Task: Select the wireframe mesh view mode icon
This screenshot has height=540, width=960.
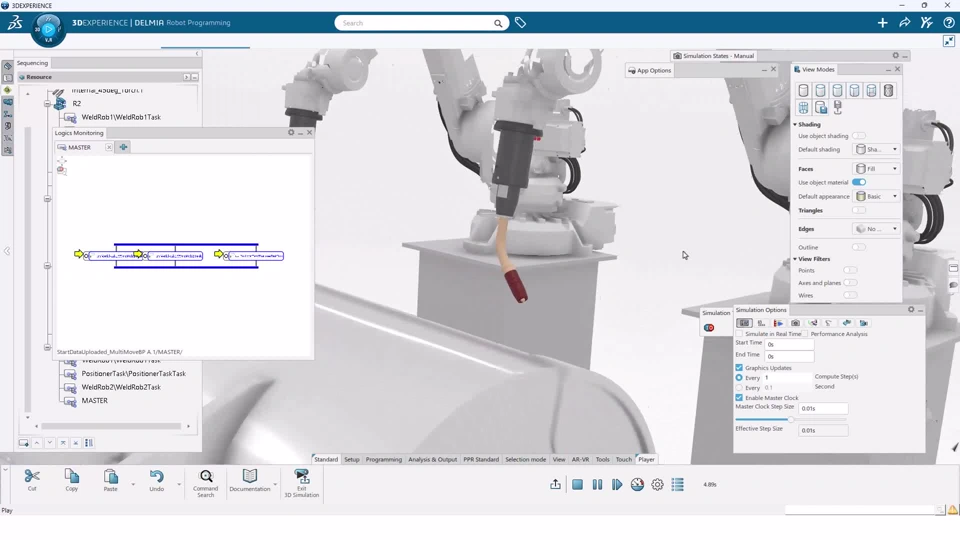Action: coord(803,108)
